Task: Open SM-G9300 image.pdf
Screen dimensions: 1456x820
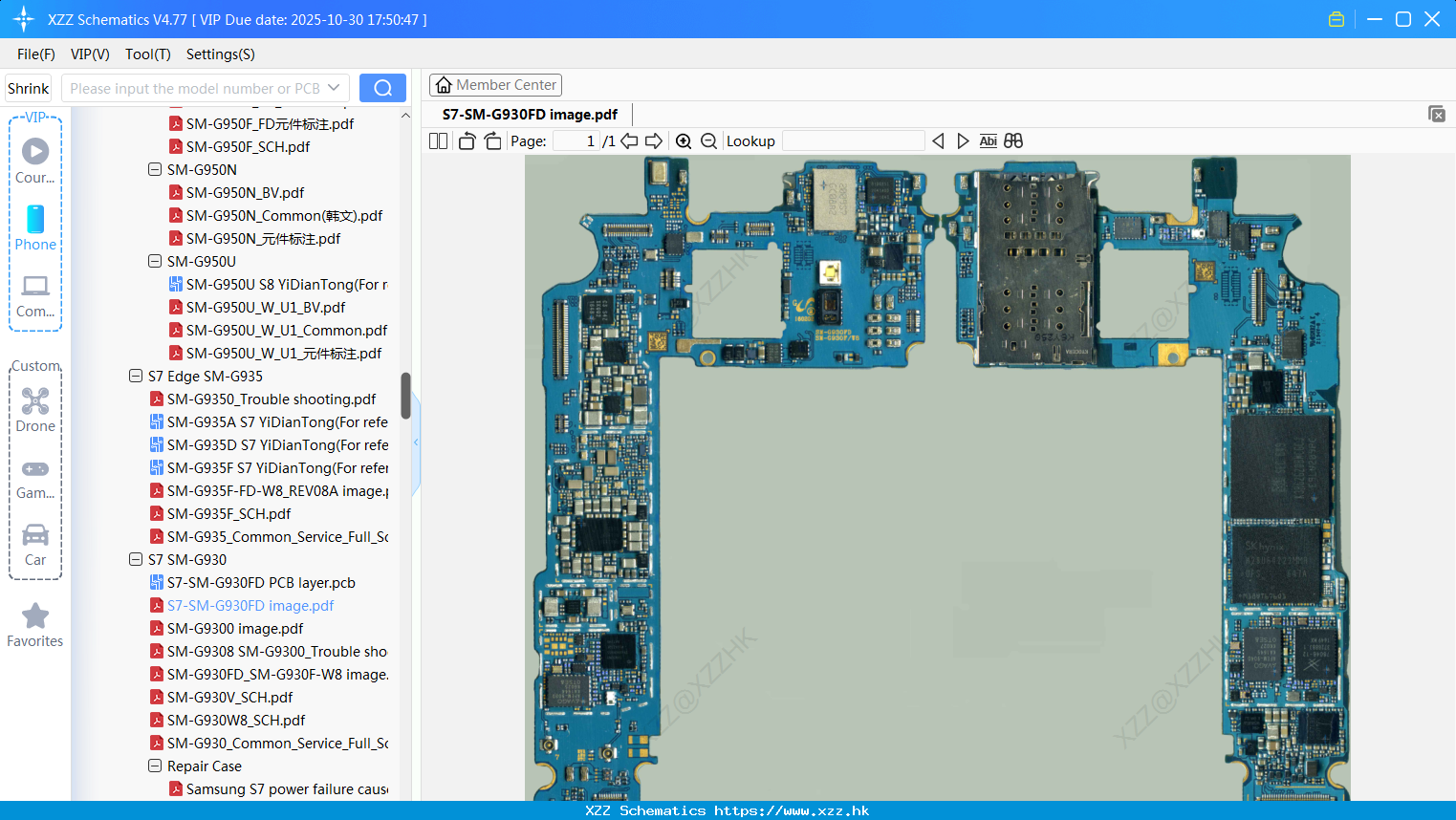Action: tap(235, 628)
